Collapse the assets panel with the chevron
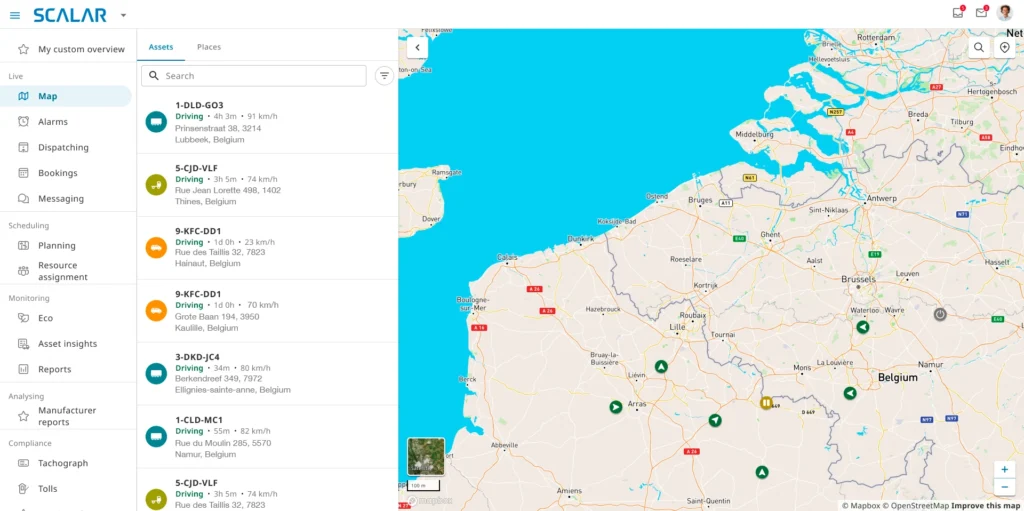This screenshot has height=511, width=1024. pyautogui.click(x=417, y=47)
